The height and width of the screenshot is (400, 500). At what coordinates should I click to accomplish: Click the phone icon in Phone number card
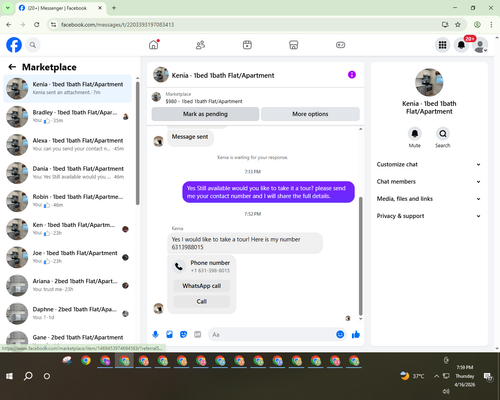coord(179,266)
